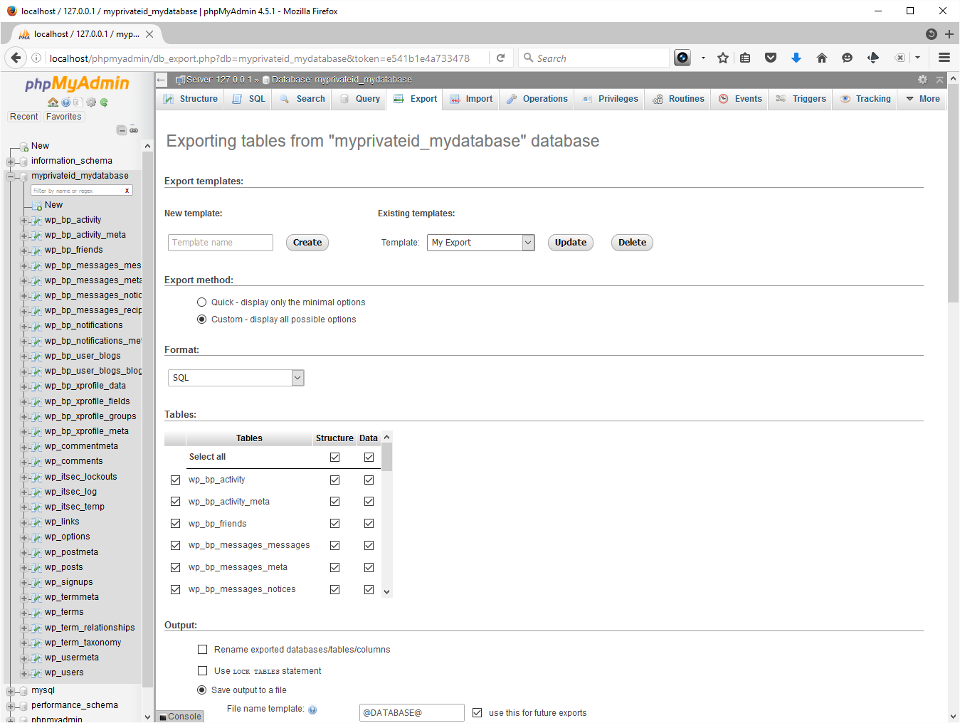
Task: Click the tables list scrollbar down arrow
Action: tap(386, 591)
